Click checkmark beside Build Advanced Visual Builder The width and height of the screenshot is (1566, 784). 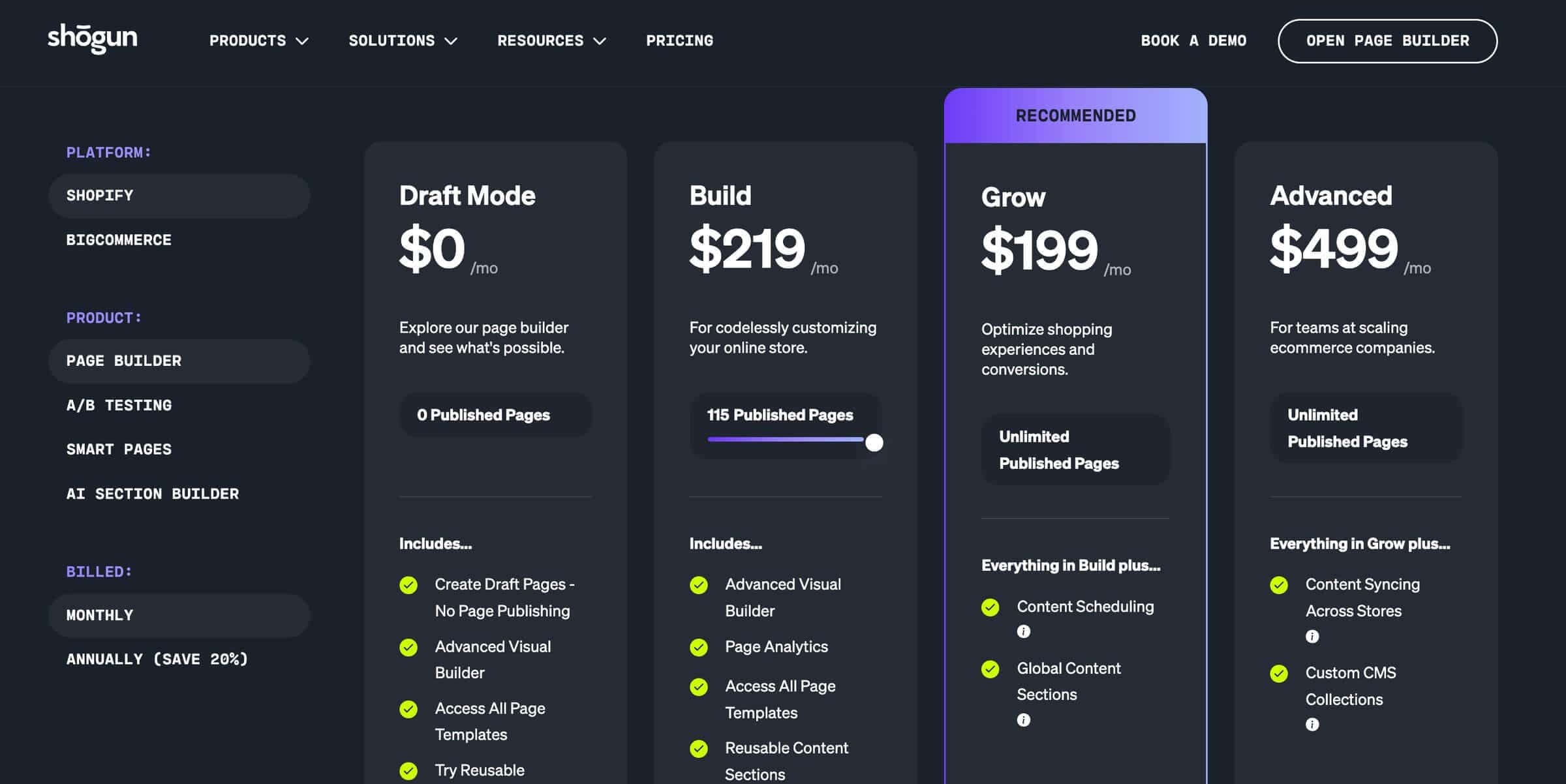point(699,585)
